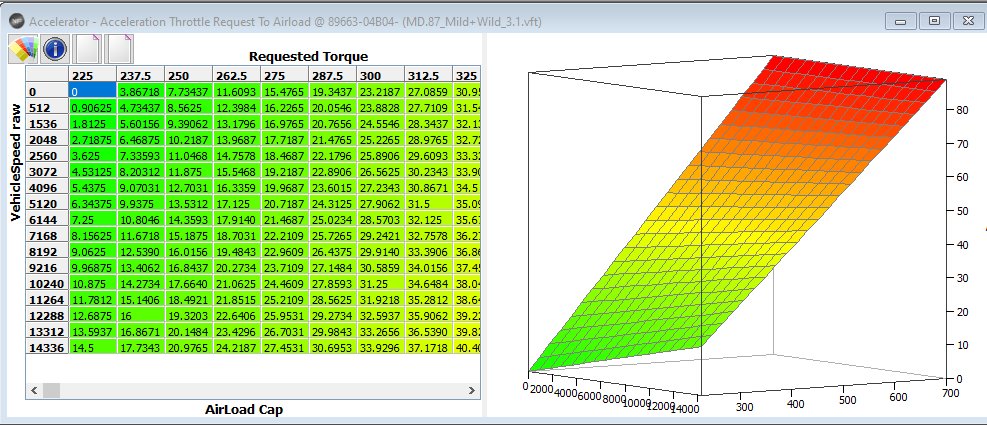Select row header 1536

click(x=47, y=123)
